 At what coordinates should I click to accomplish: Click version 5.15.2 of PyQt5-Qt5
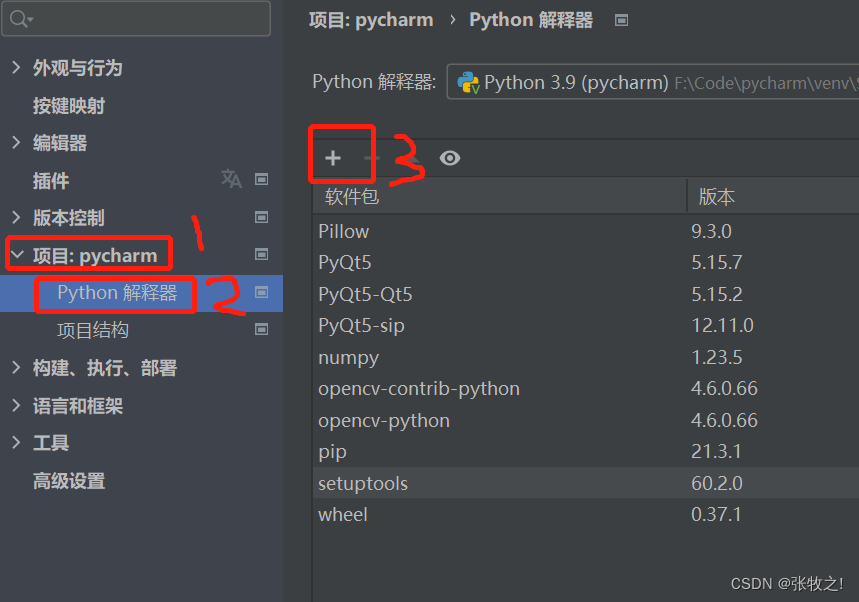717,294
